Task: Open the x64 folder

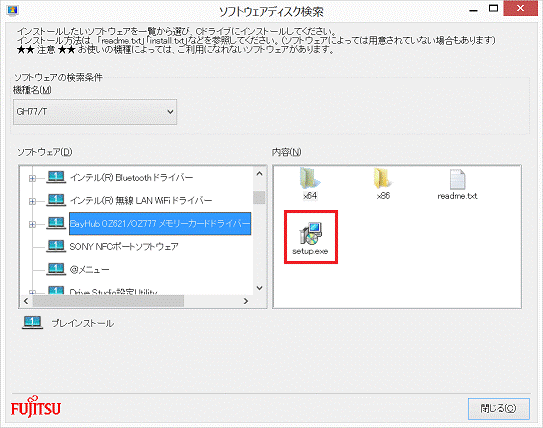Action: coord(310,184)
